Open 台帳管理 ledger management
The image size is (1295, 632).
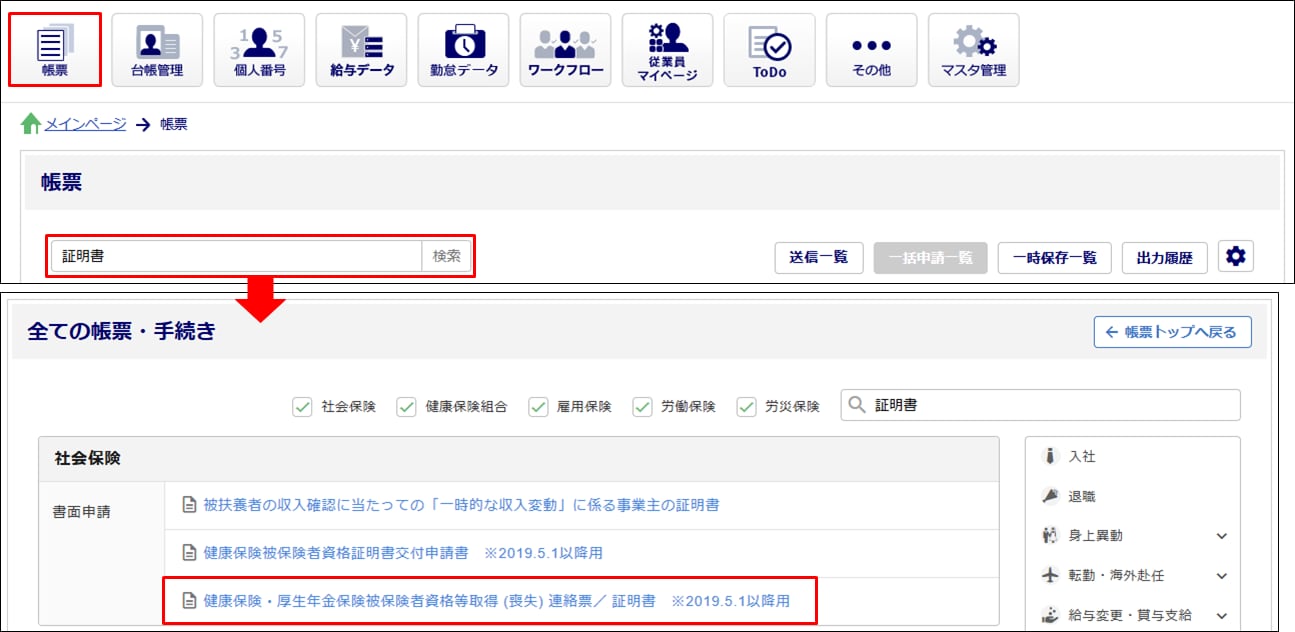click(157, 49)
